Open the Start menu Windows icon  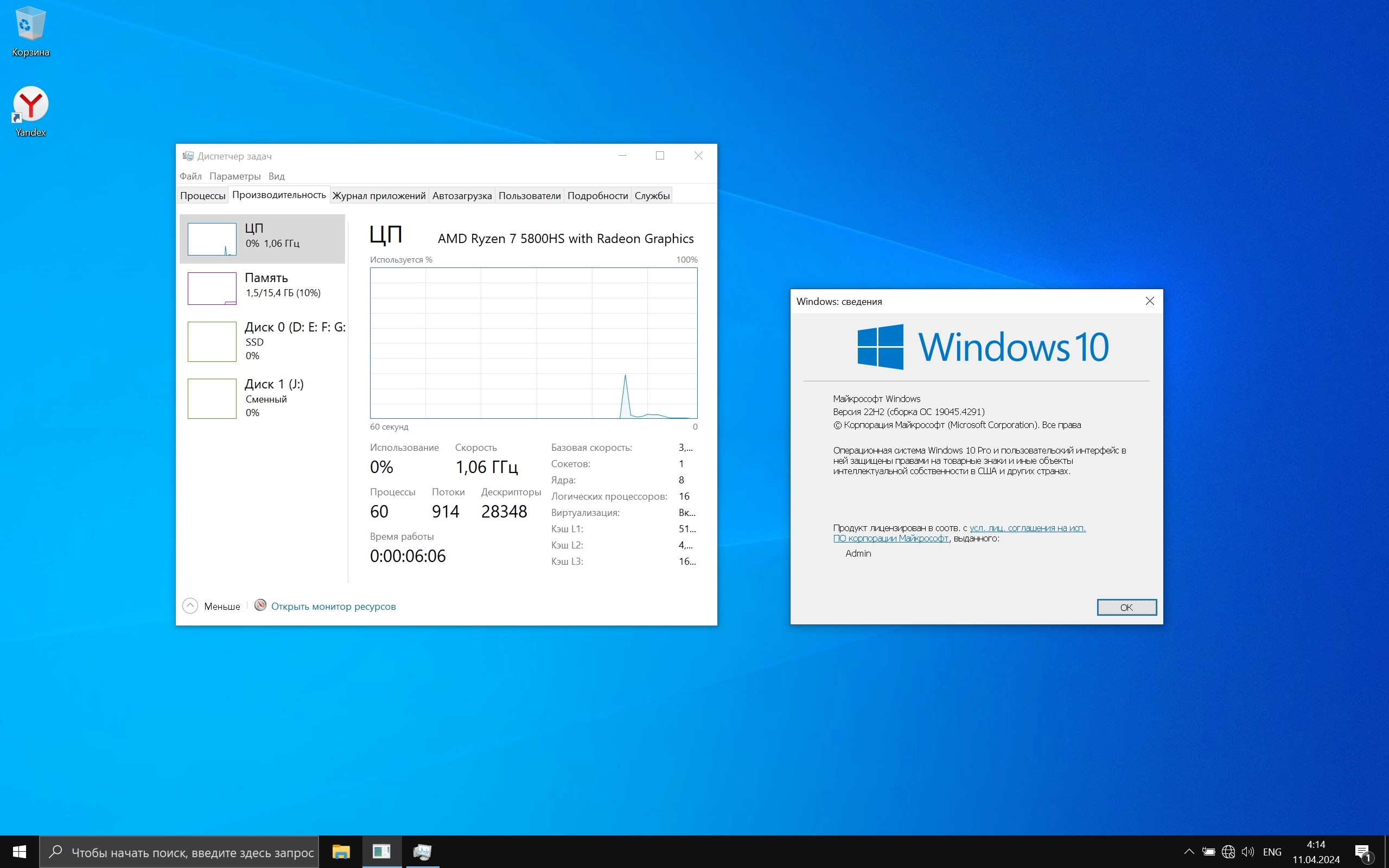tap(19, 852)
